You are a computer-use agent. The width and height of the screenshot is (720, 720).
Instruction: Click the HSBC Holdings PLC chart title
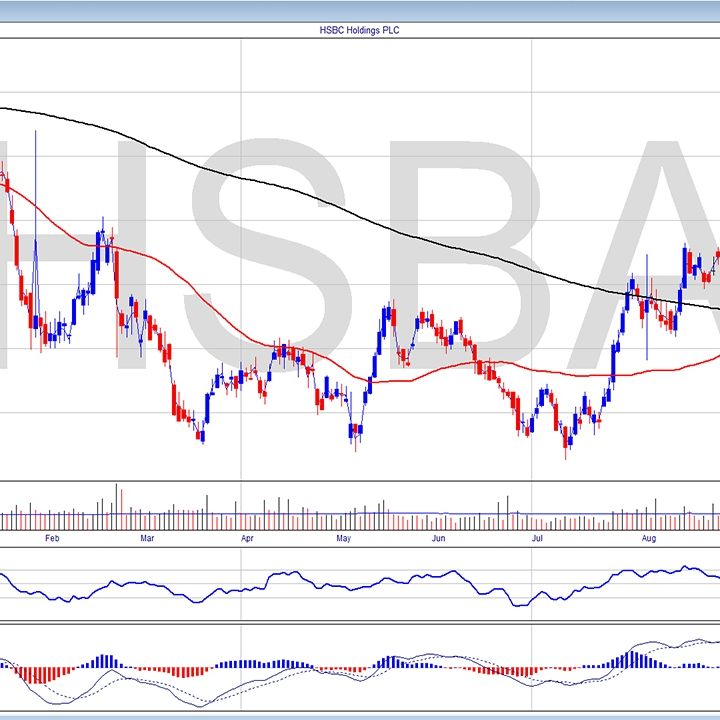pos(359,30)
